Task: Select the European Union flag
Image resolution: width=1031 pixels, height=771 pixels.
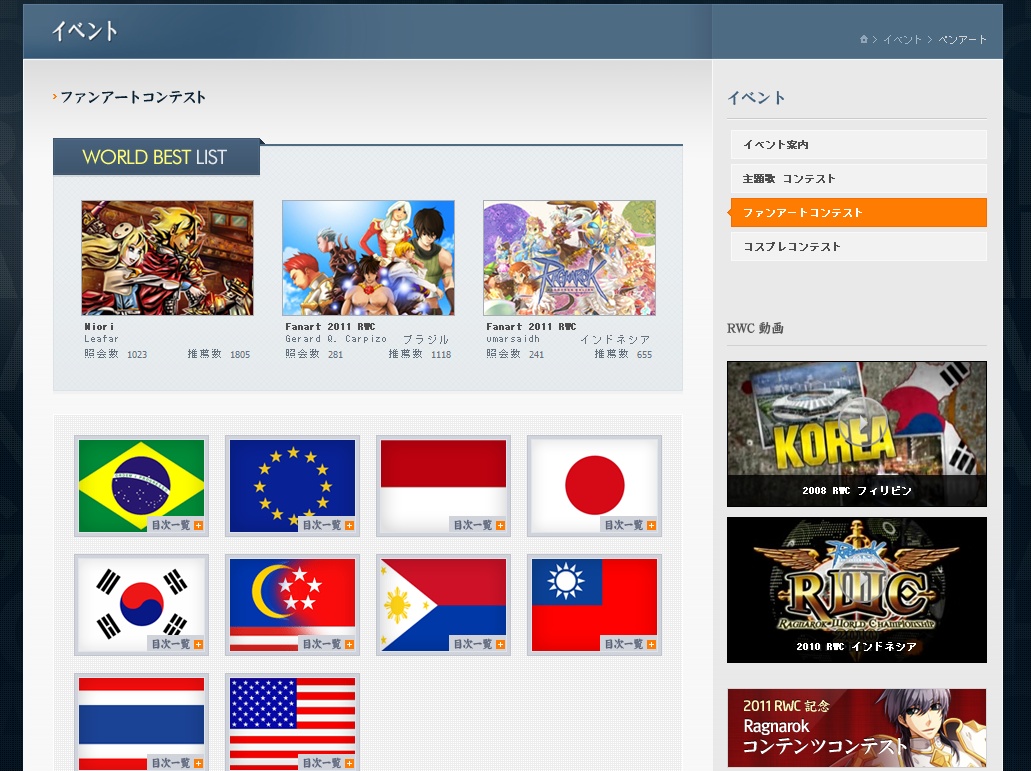Action: click(292, 486)
